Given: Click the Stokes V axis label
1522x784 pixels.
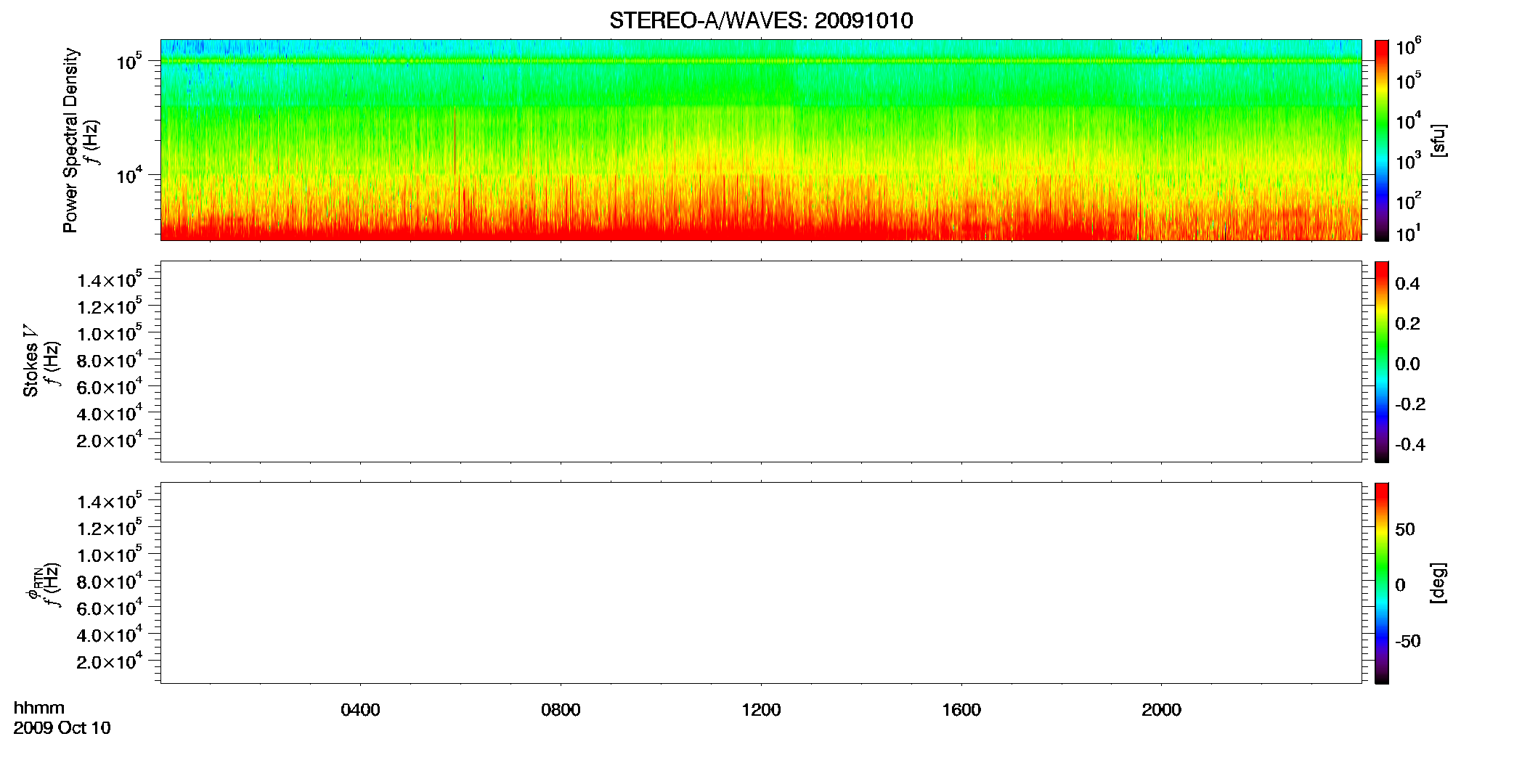Looking at the screenshot, I should (30, 361).
